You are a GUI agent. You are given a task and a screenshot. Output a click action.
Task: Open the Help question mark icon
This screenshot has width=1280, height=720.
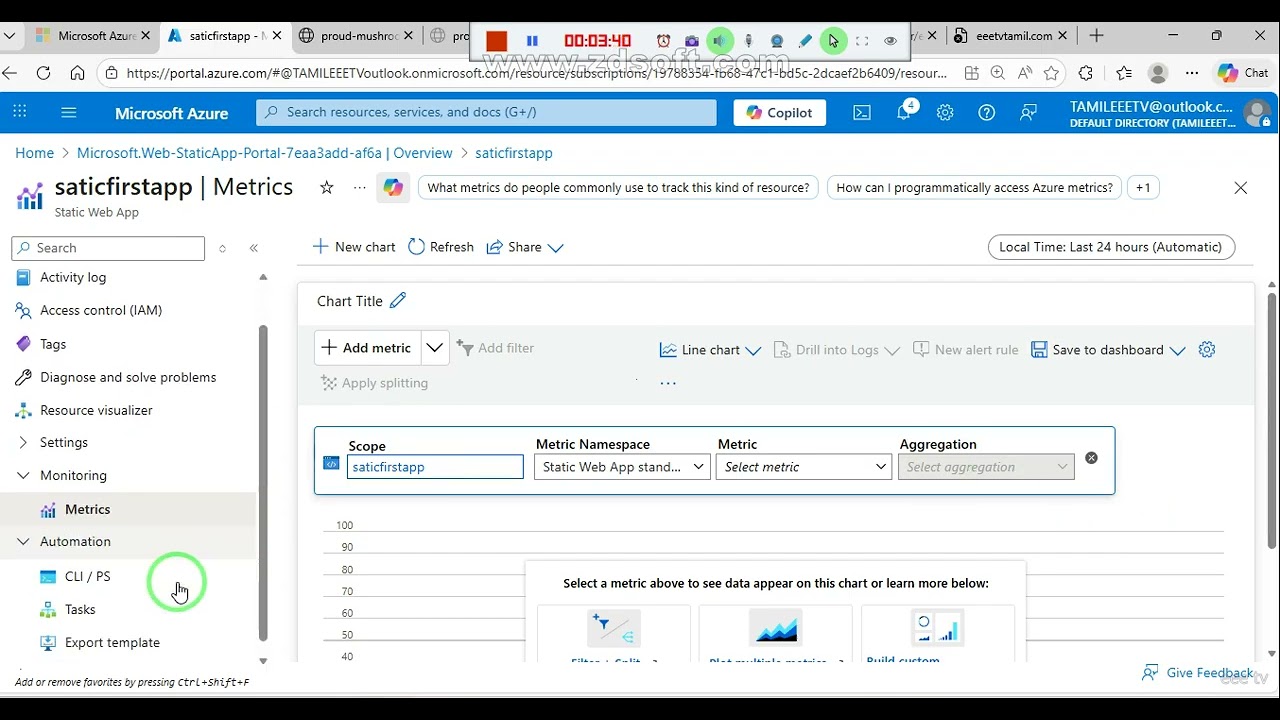[987, 113]
